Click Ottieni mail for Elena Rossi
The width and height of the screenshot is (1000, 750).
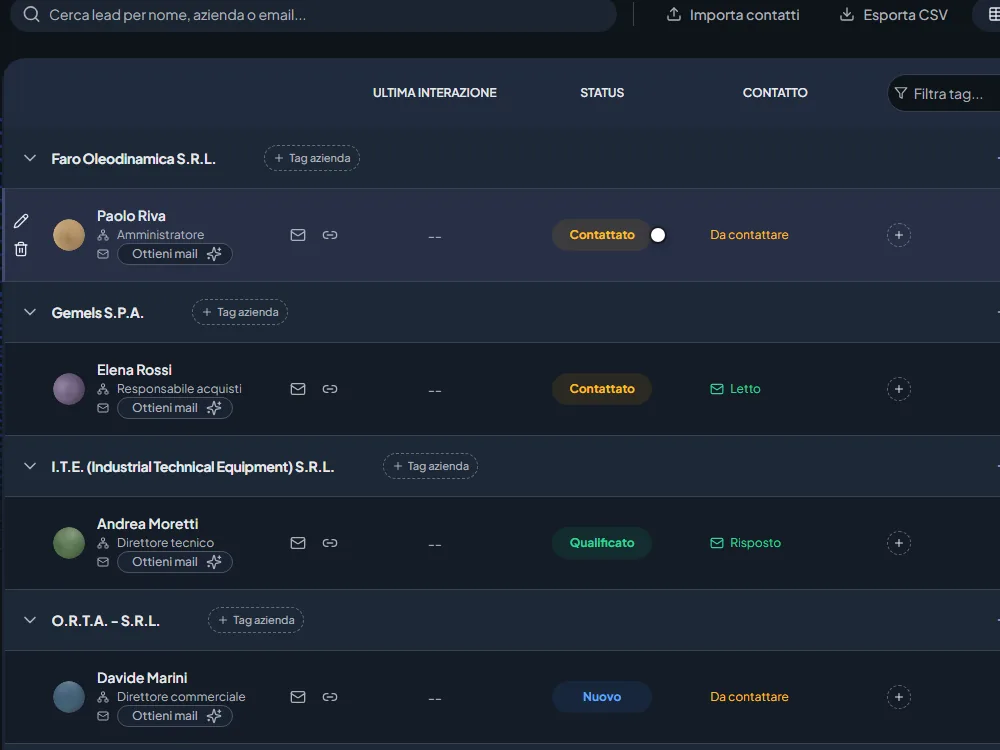[x=175, y=408]
